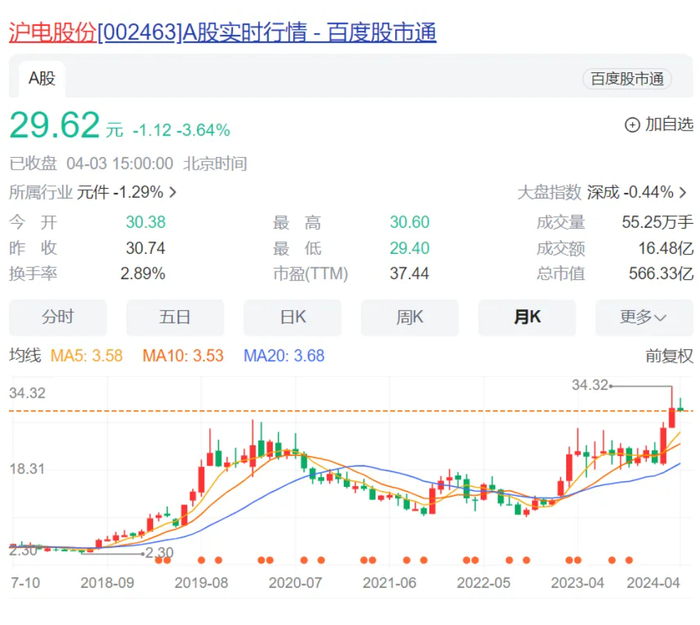Click the 成交额 value 16.48亿
700x625 pixels.
[666, 248]
